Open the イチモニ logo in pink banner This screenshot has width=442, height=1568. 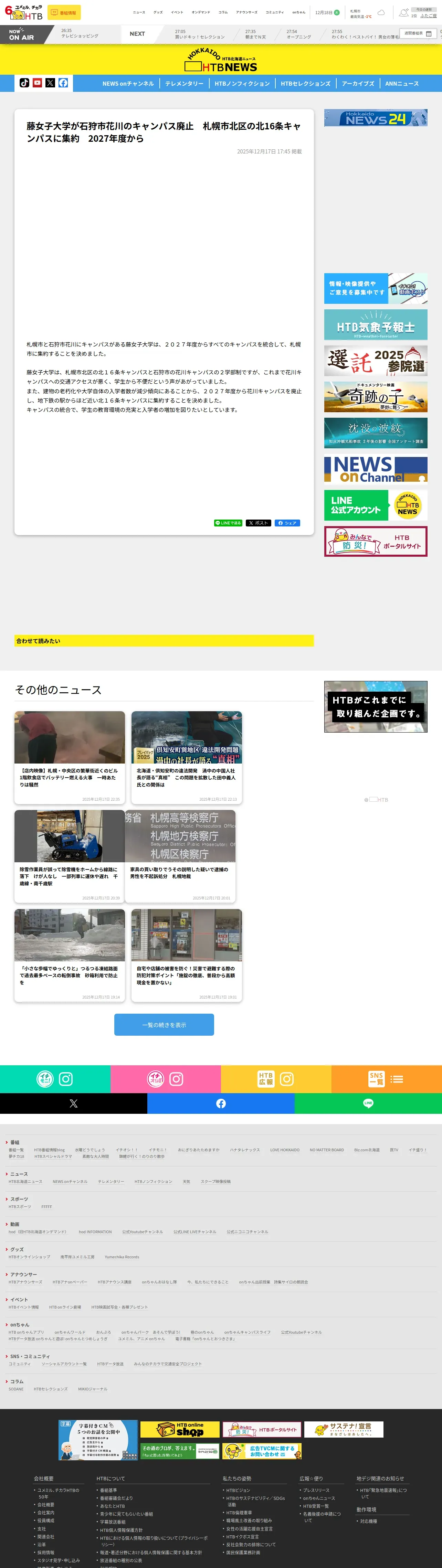click(156, 1079)
